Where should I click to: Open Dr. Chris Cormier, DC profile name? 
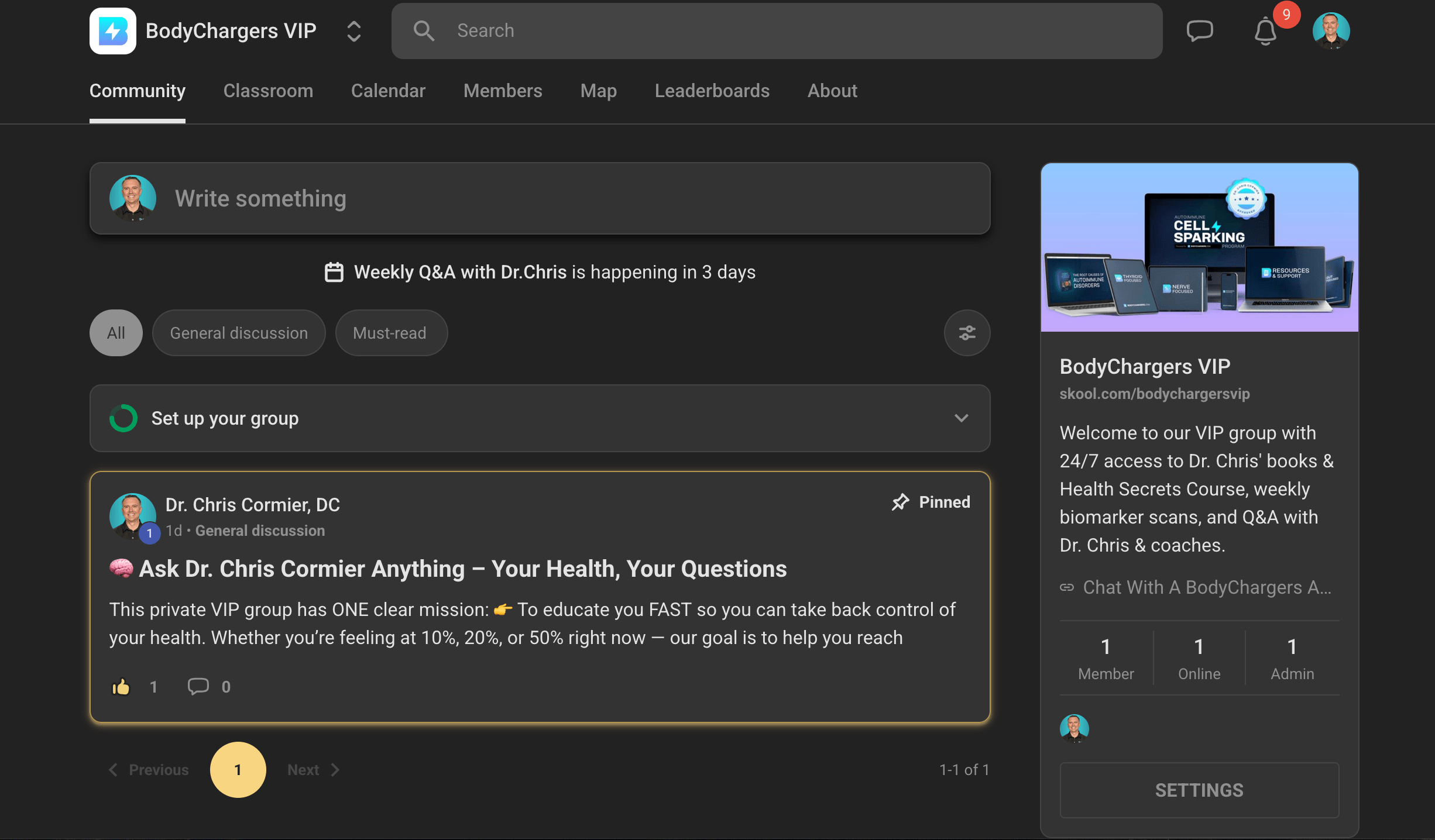[253, 504]
